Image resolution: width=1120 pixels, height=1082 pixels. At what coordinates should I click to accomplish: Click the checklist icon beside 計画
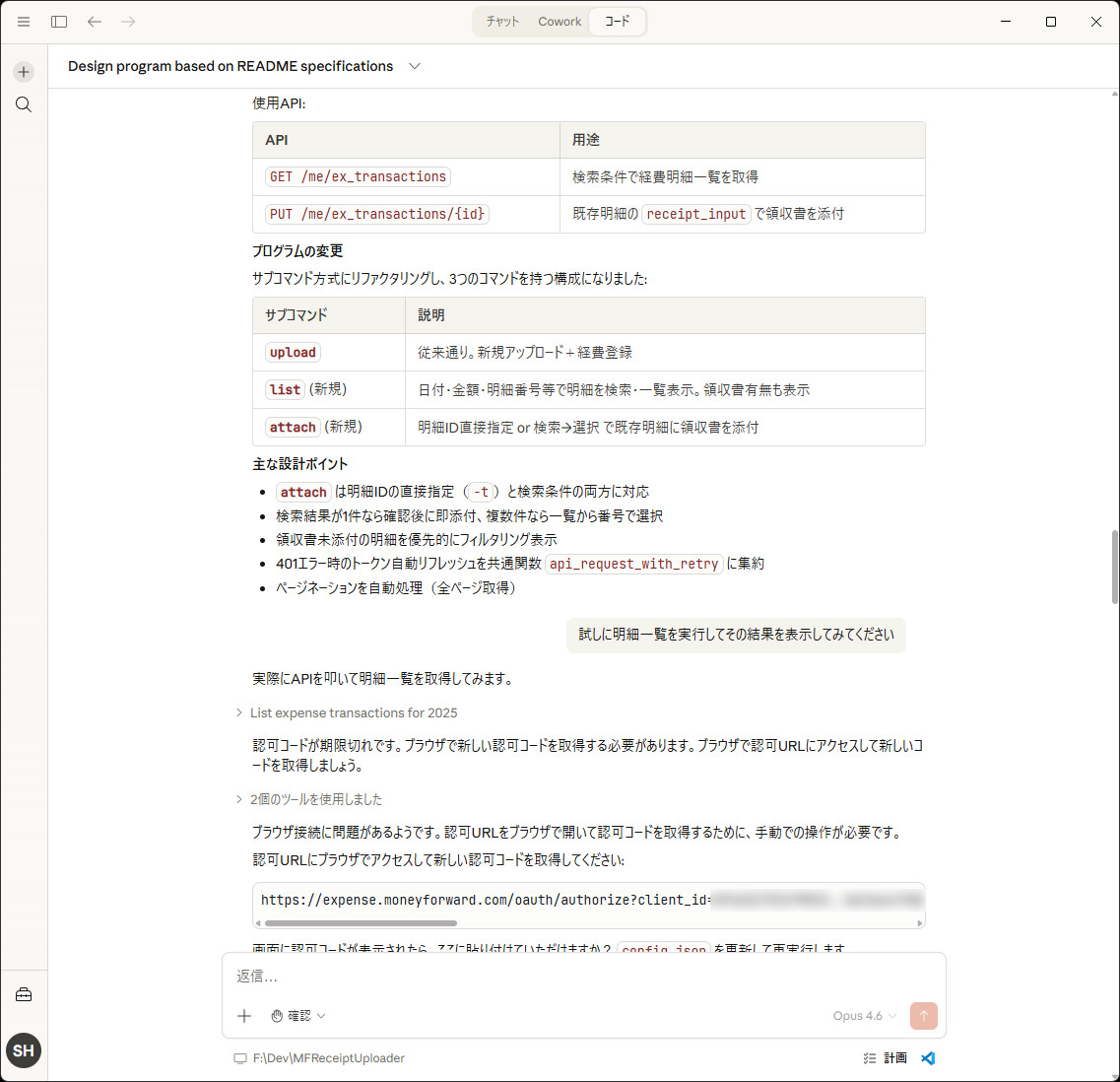[868, 1057]
